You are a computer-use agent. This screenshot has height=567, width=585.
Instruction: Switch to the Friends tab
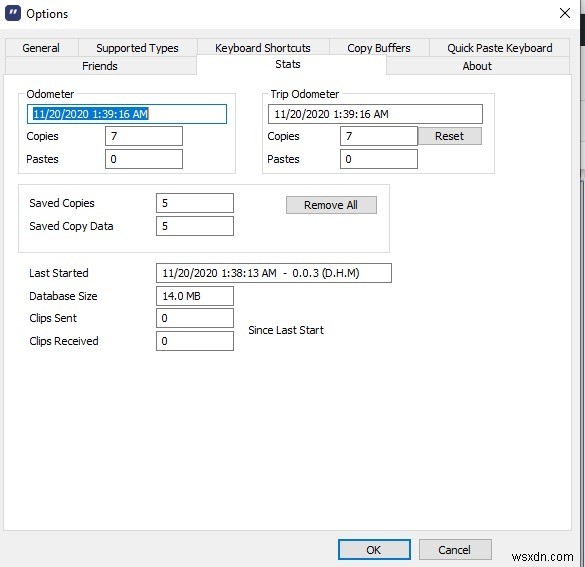[100, 66]
